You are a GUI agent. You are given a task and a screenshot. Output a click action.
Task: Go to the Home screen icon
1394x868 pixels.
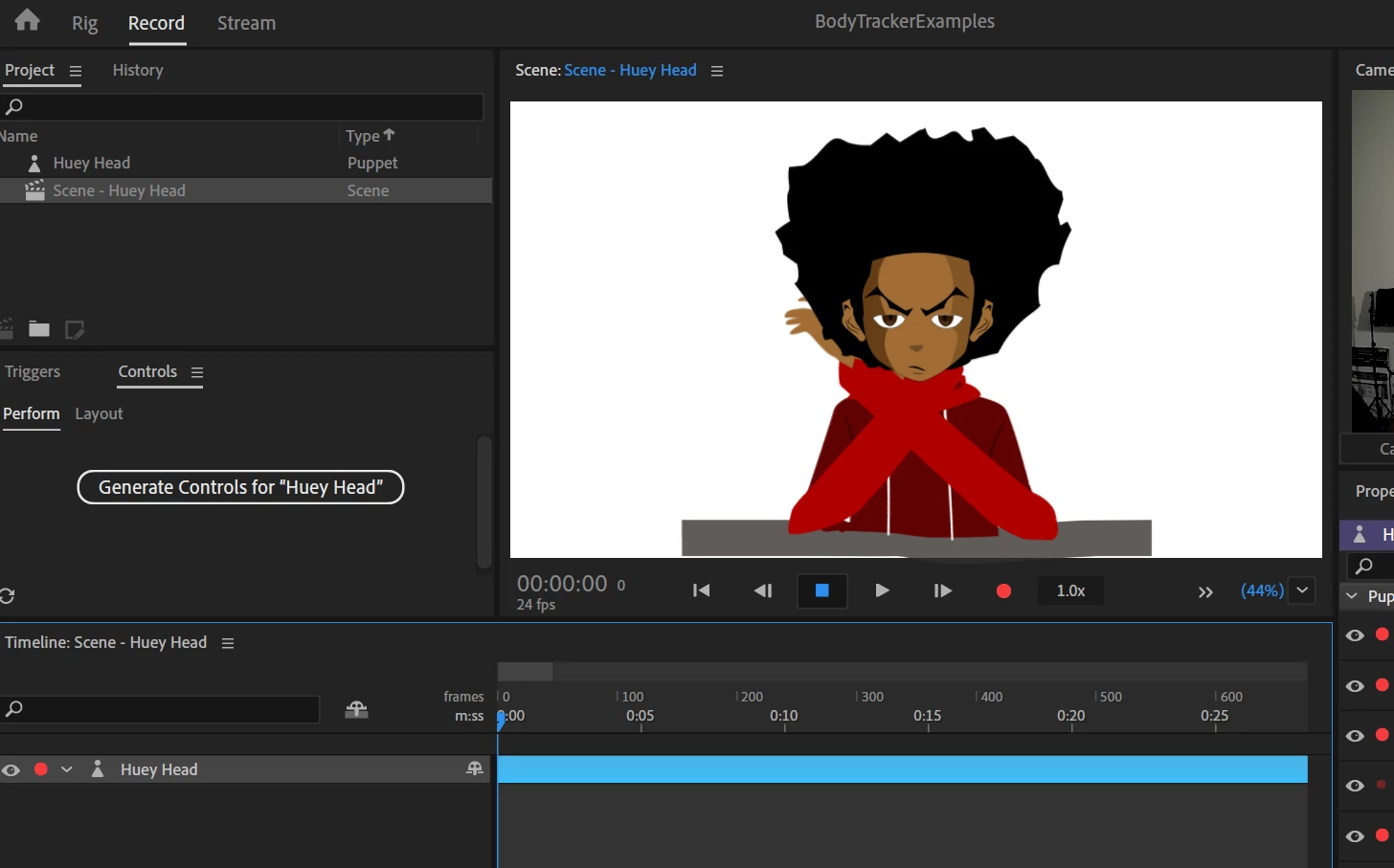[x=28, y=20]
